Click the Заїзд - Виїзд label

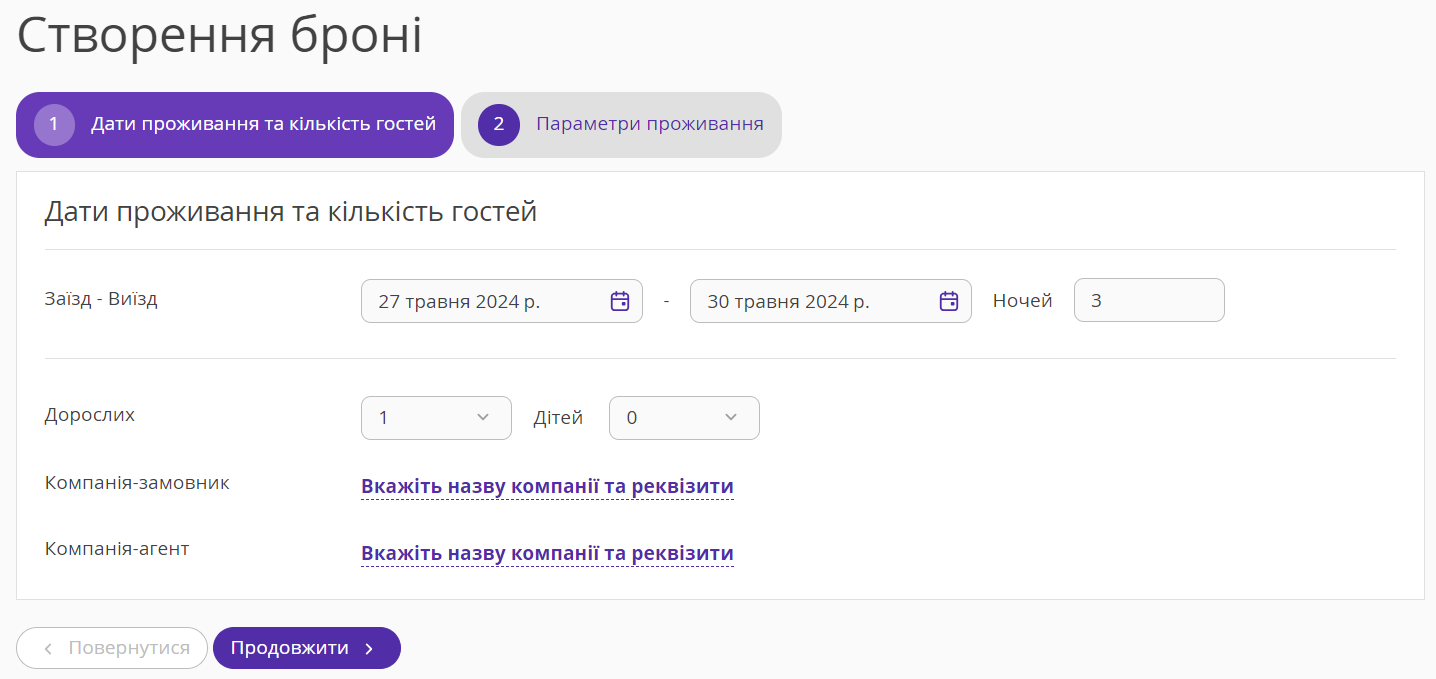point(101,299)
